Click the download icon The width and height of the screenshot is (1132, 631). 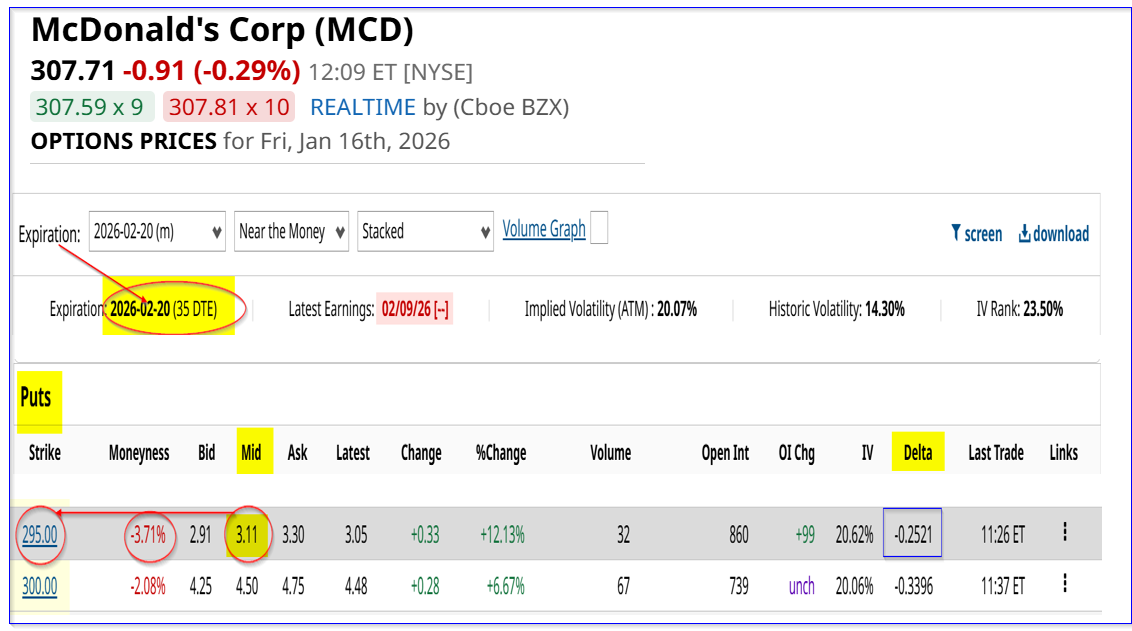[x=1025, y=234]
